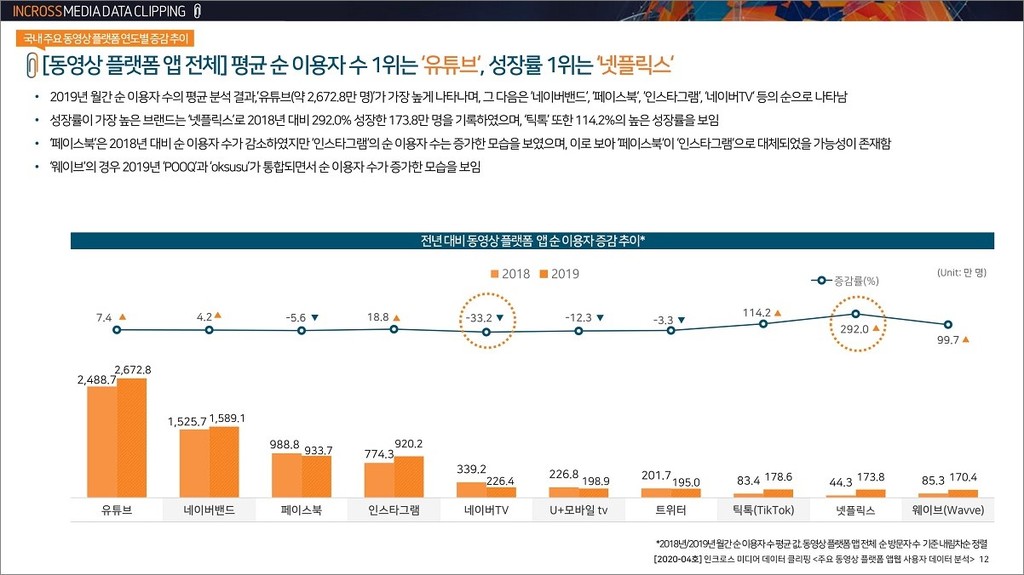1024x575 pixels.
Task: Click the 226.8 value above U+모바일 tv
Action: tap(564, 474)
